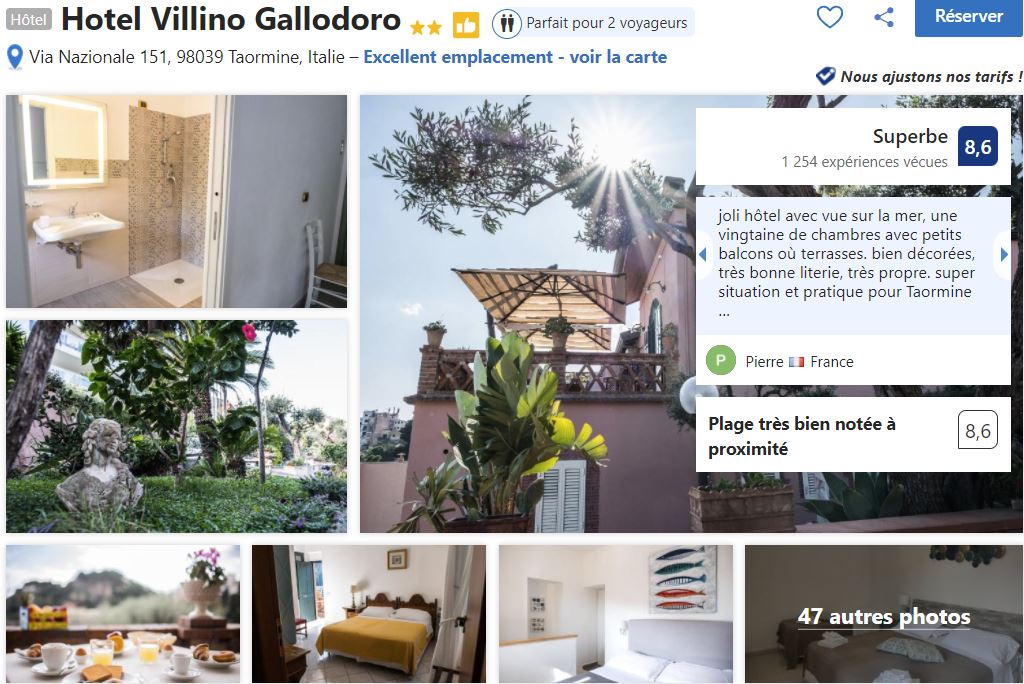The image size is (1024, 684).
Task: Click the Réserver button
Action: (x=968, y=17)
